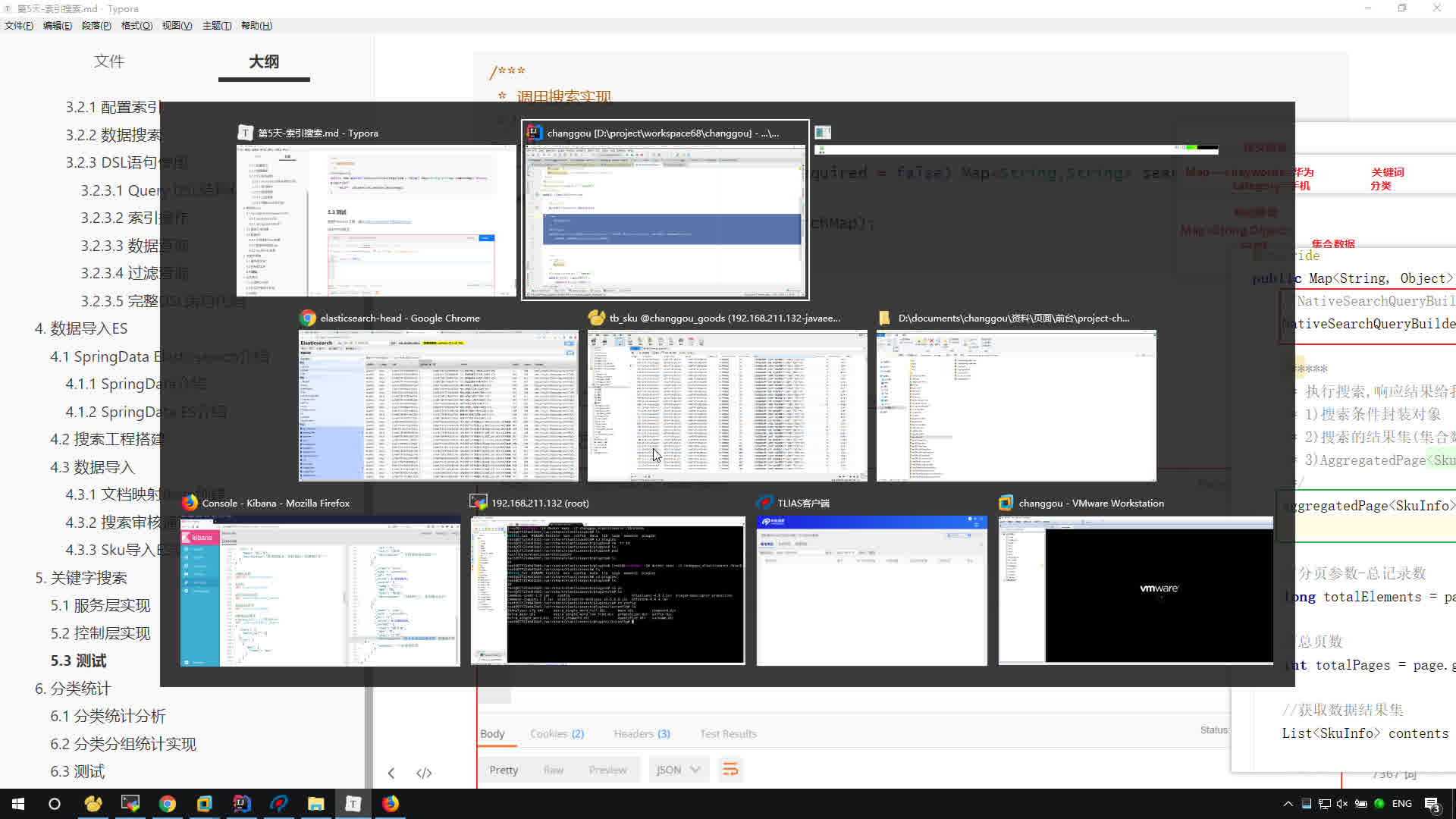
Task: Select the D:\documents explorer thumbnail preview
Action: tap(1016, 406)
